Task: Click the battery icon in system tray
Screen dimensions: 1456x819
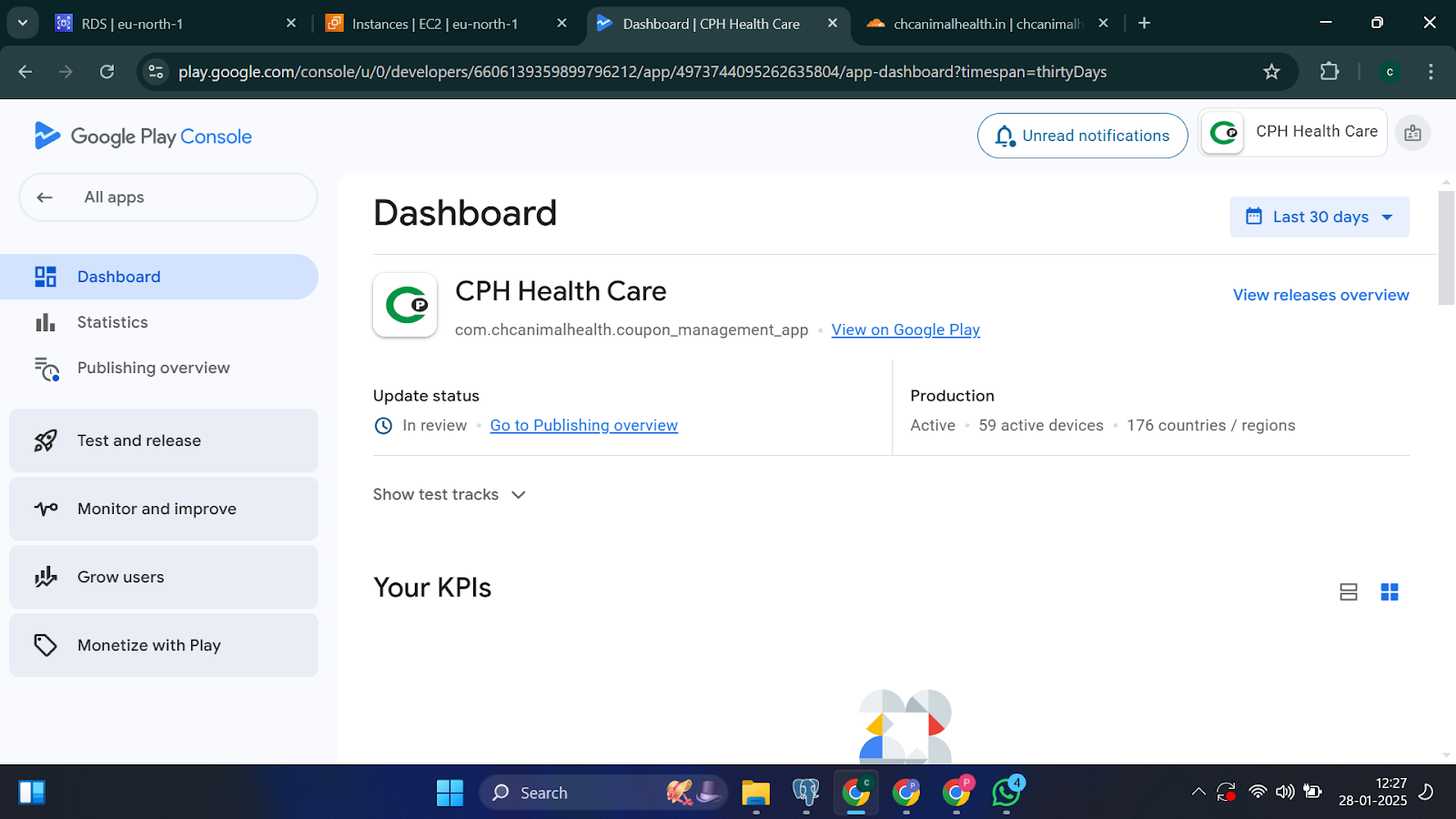Action: tap(1312, 792)
